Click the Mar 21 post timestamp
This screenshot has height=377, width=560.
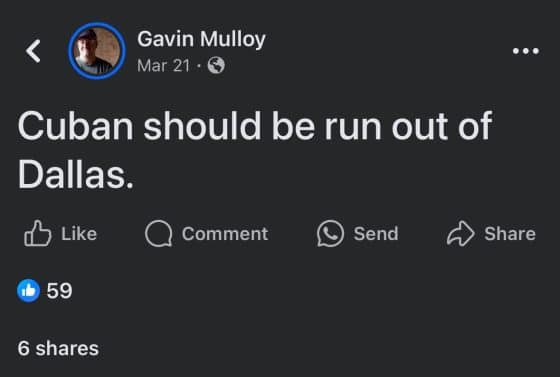163,66
